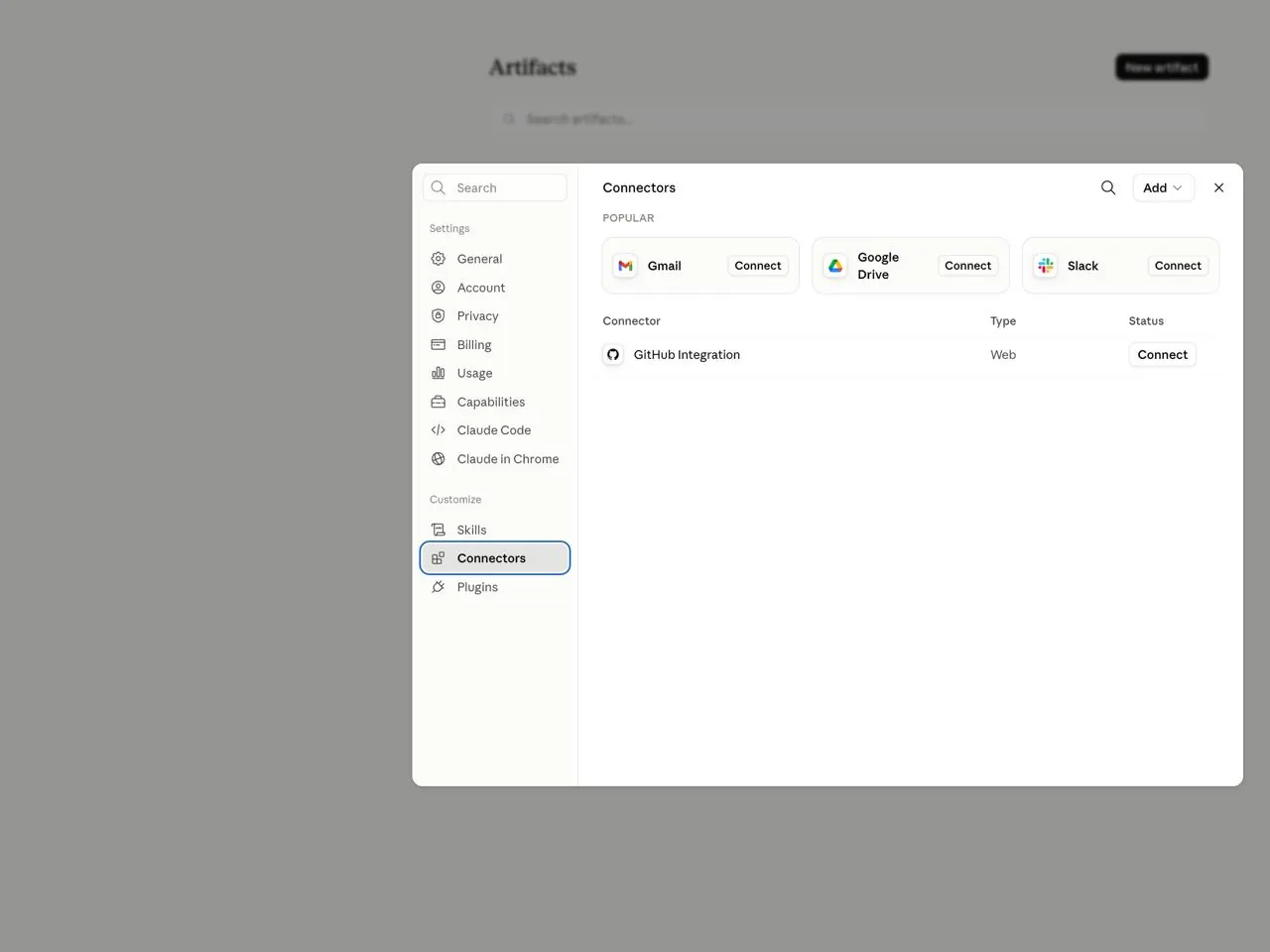Click the Gmail logo icon
1270x952 pixels.
point(625,266)
